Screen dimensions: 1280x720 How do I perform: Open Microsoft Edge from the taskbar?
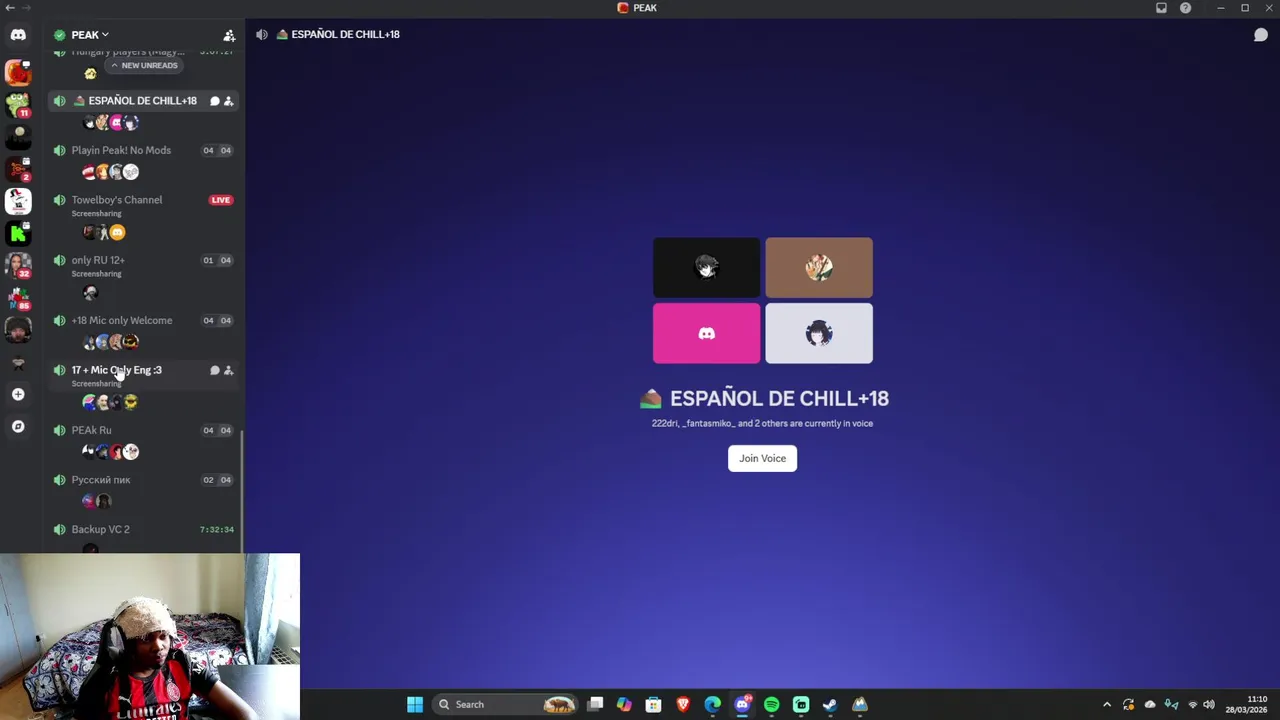[712, 704]
